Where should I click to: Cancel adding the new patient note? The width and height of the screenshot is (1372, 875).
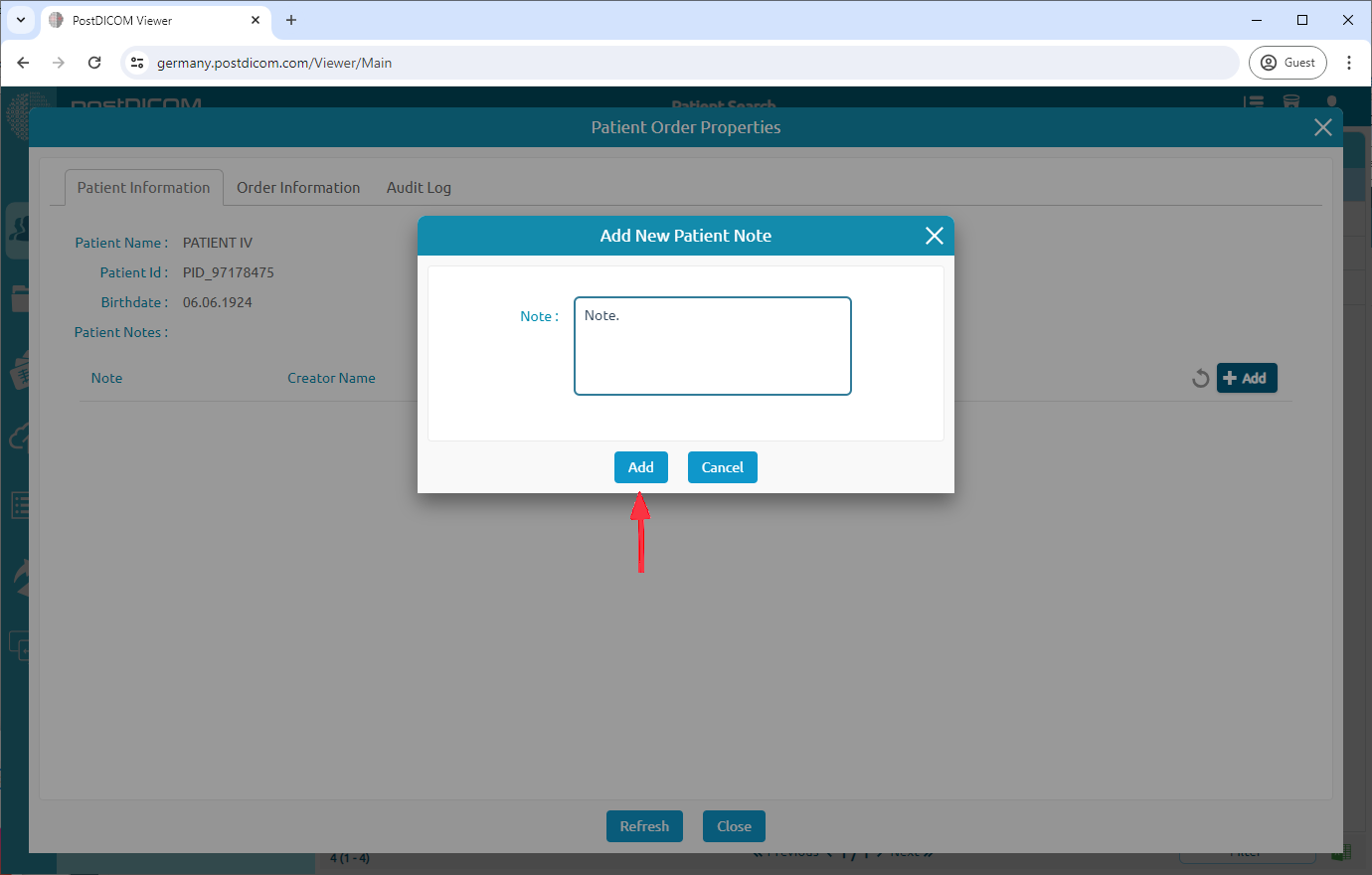point(722,467)
